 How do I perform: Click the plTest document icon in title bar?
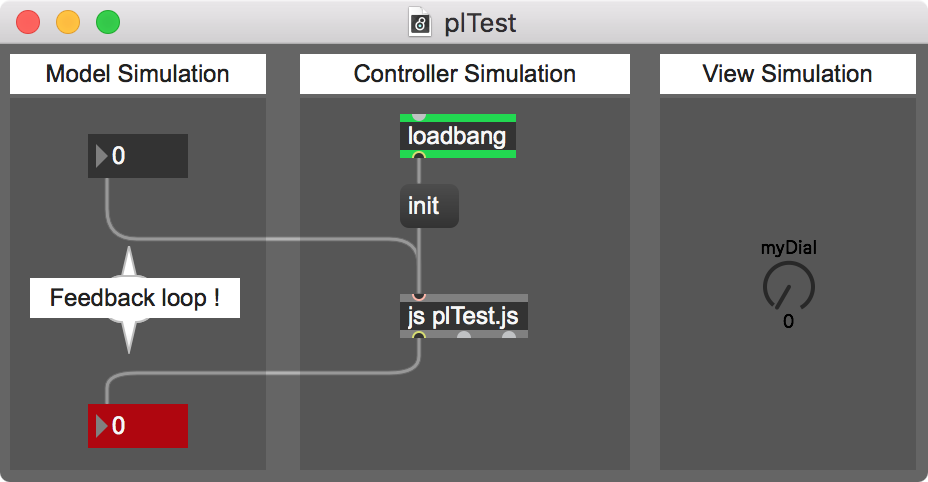pyautogui.click(x=420, y=23)
